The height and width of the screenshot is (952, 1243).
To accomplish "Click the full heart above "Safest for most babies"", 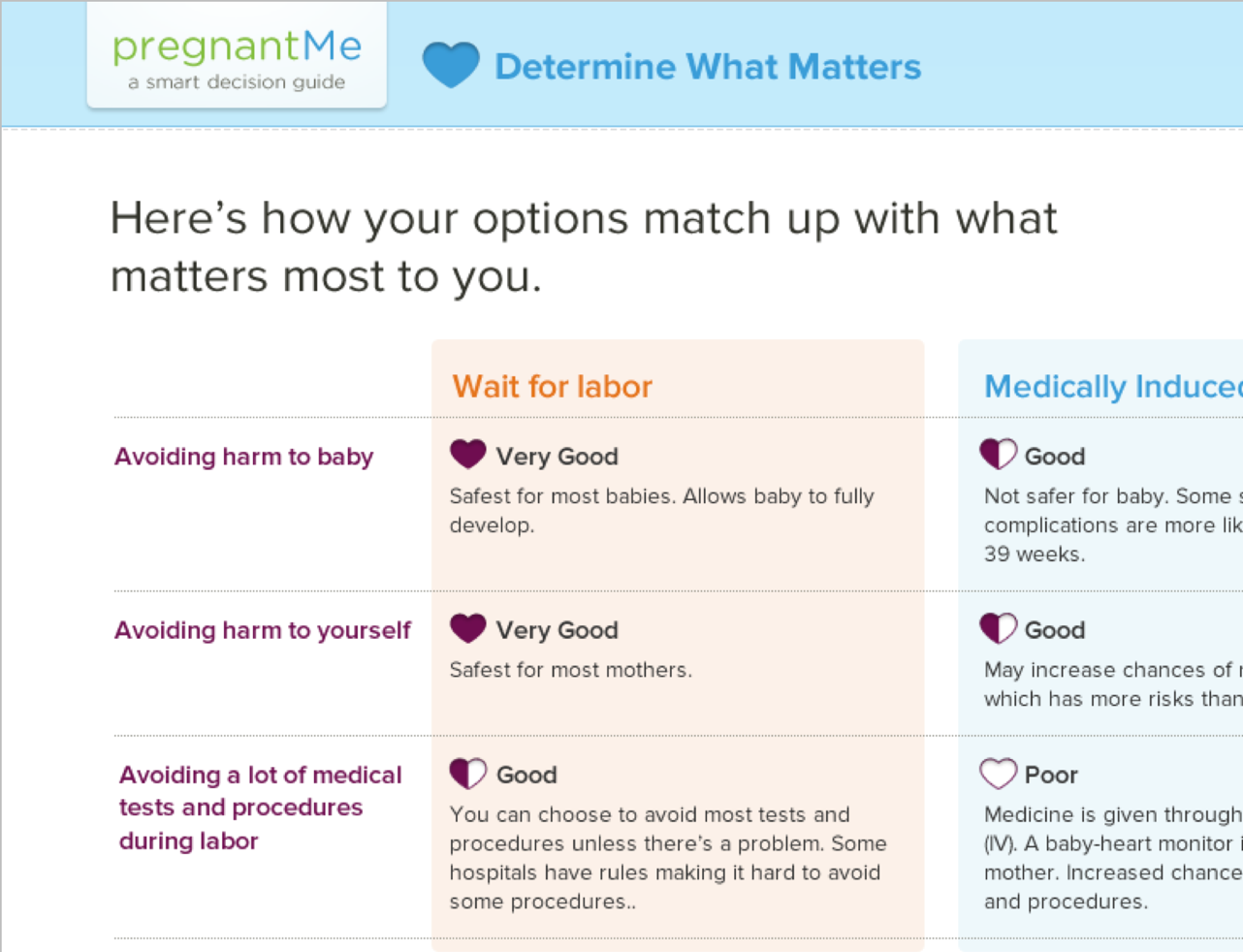I will 468,454.
